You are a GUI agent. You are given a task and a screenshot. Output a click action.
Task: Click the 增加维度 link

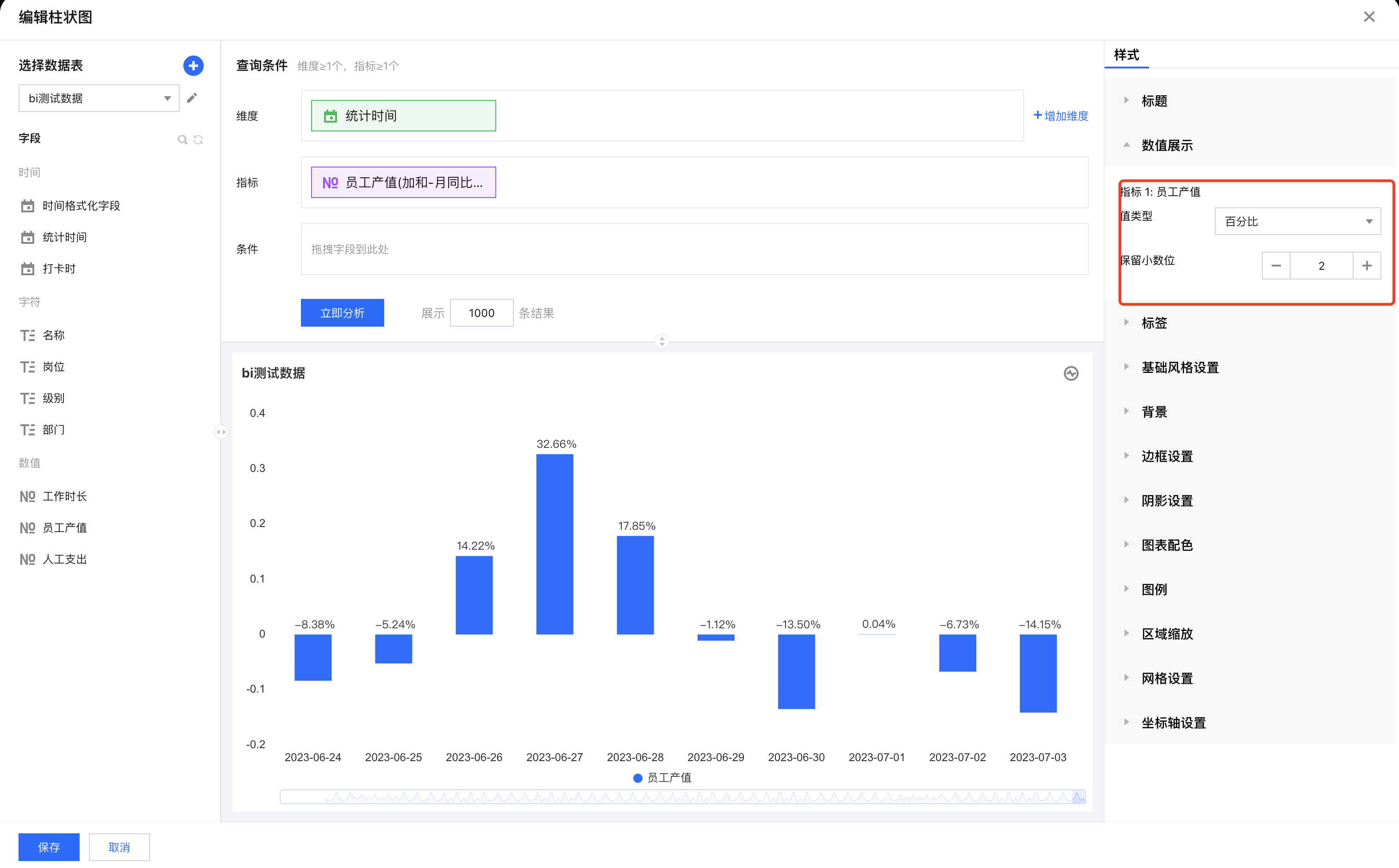(x=1061, y=116)
